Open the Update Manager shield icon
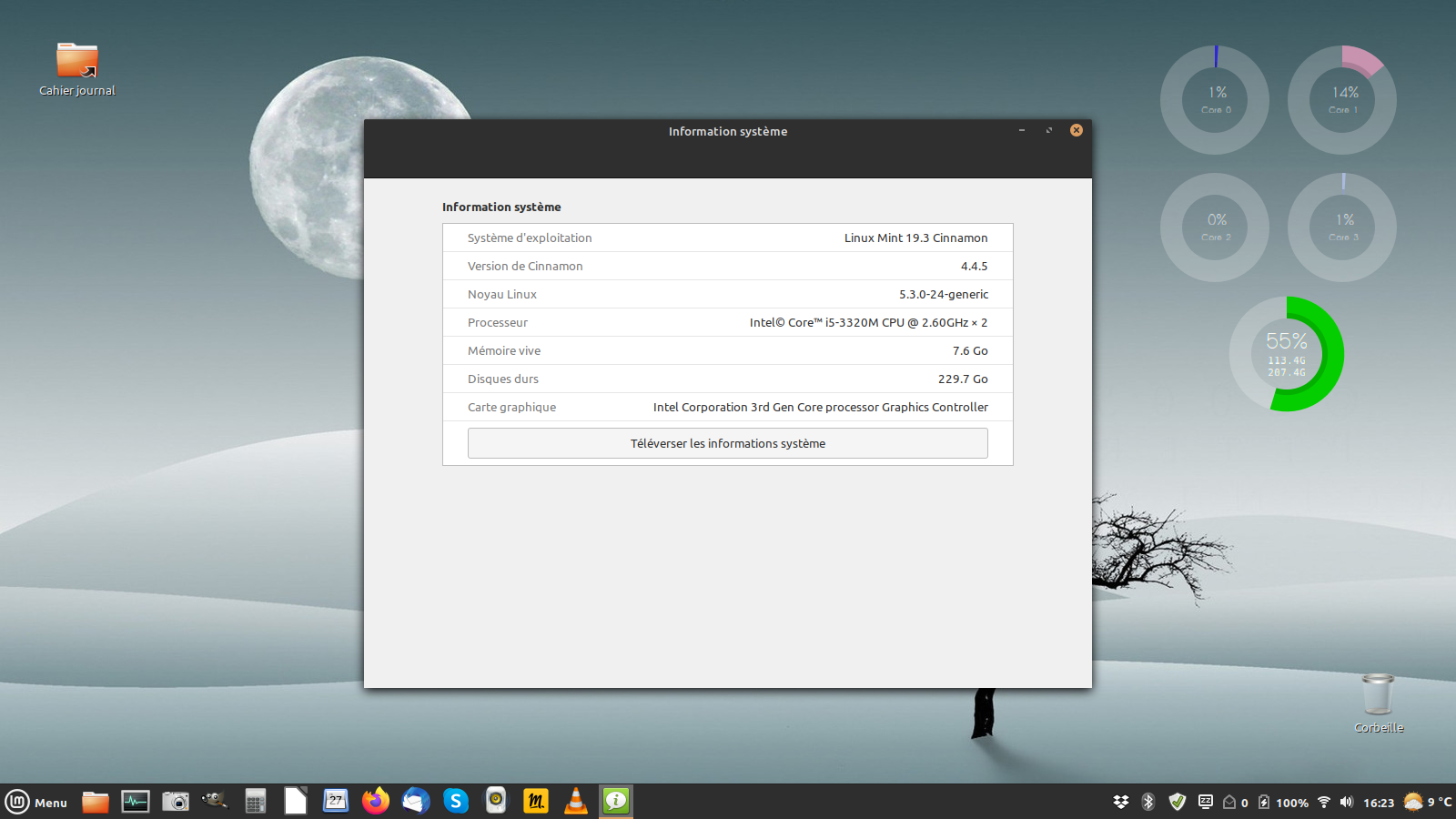This screenshot has width=1456, height=819. 1178,802
